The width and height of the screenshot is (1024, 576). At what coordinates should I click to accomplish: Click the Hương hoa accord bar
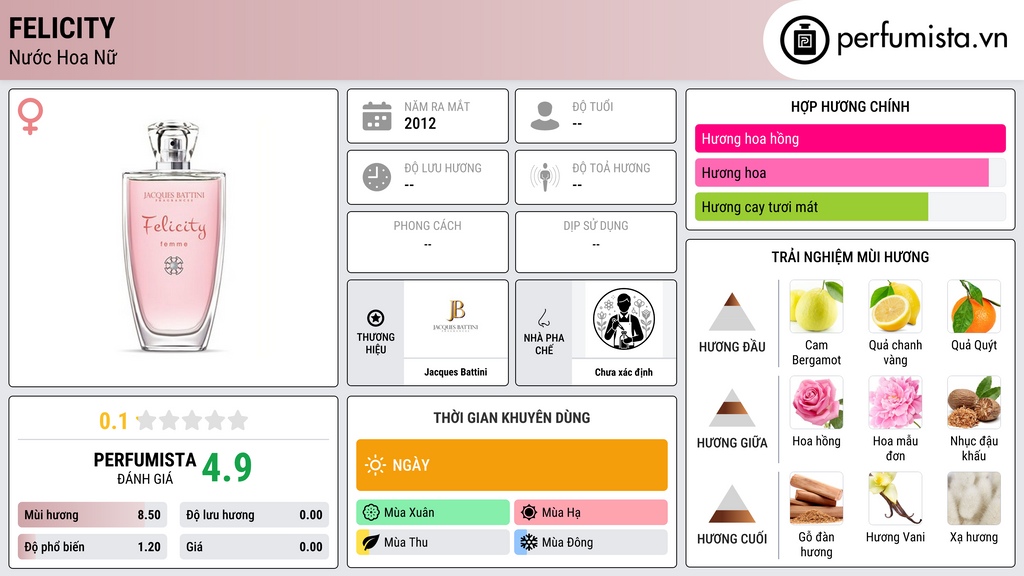tap(850, 173)
